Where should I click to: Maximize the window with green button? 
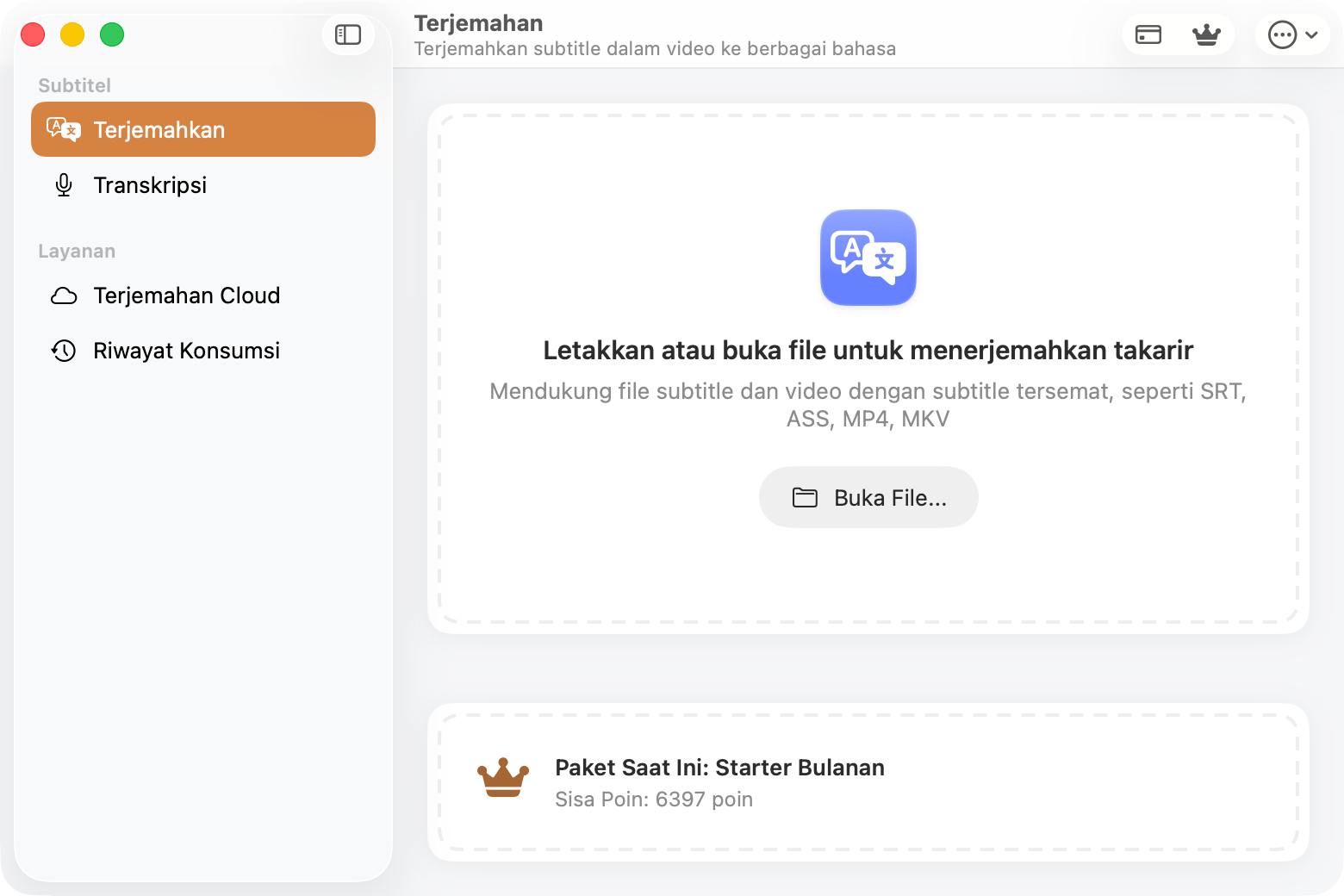112,34
